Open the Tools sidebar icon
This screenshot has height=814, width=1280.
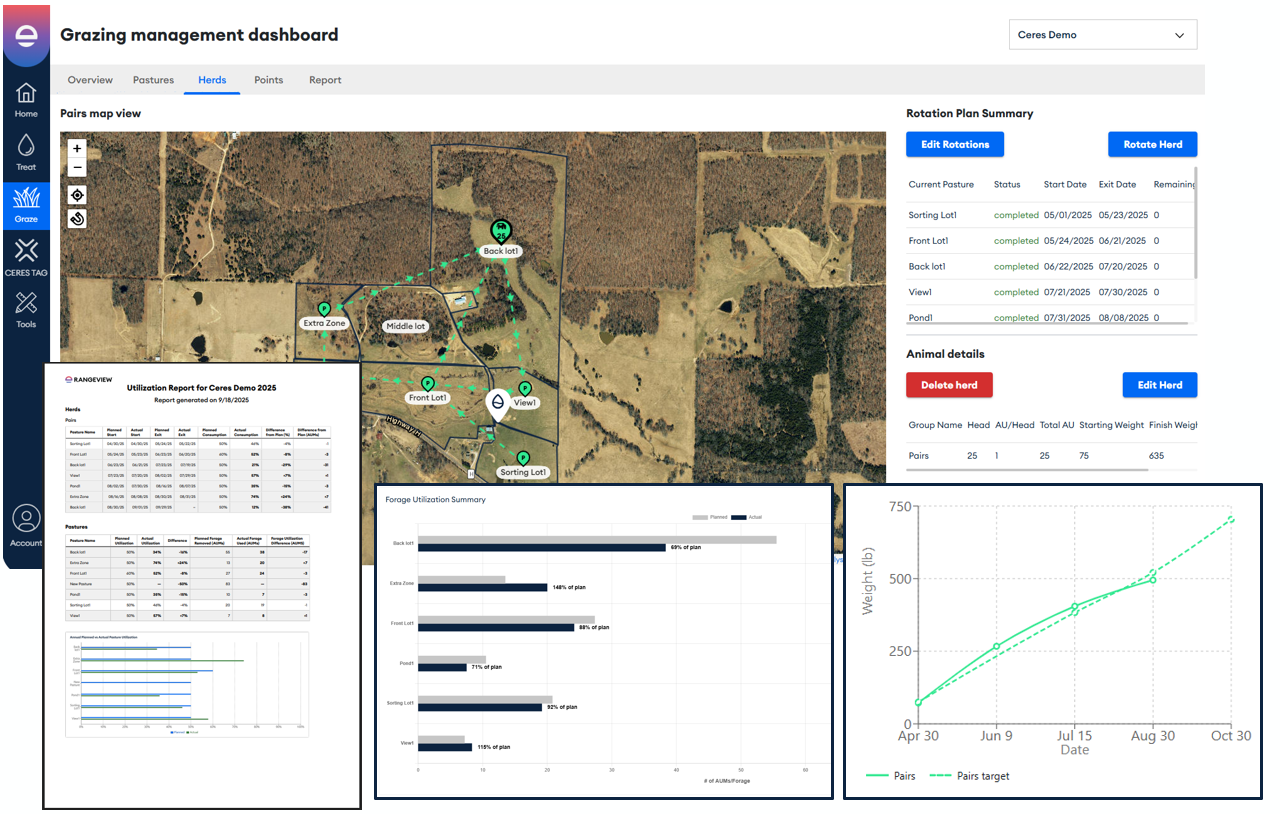click(26, 307)
